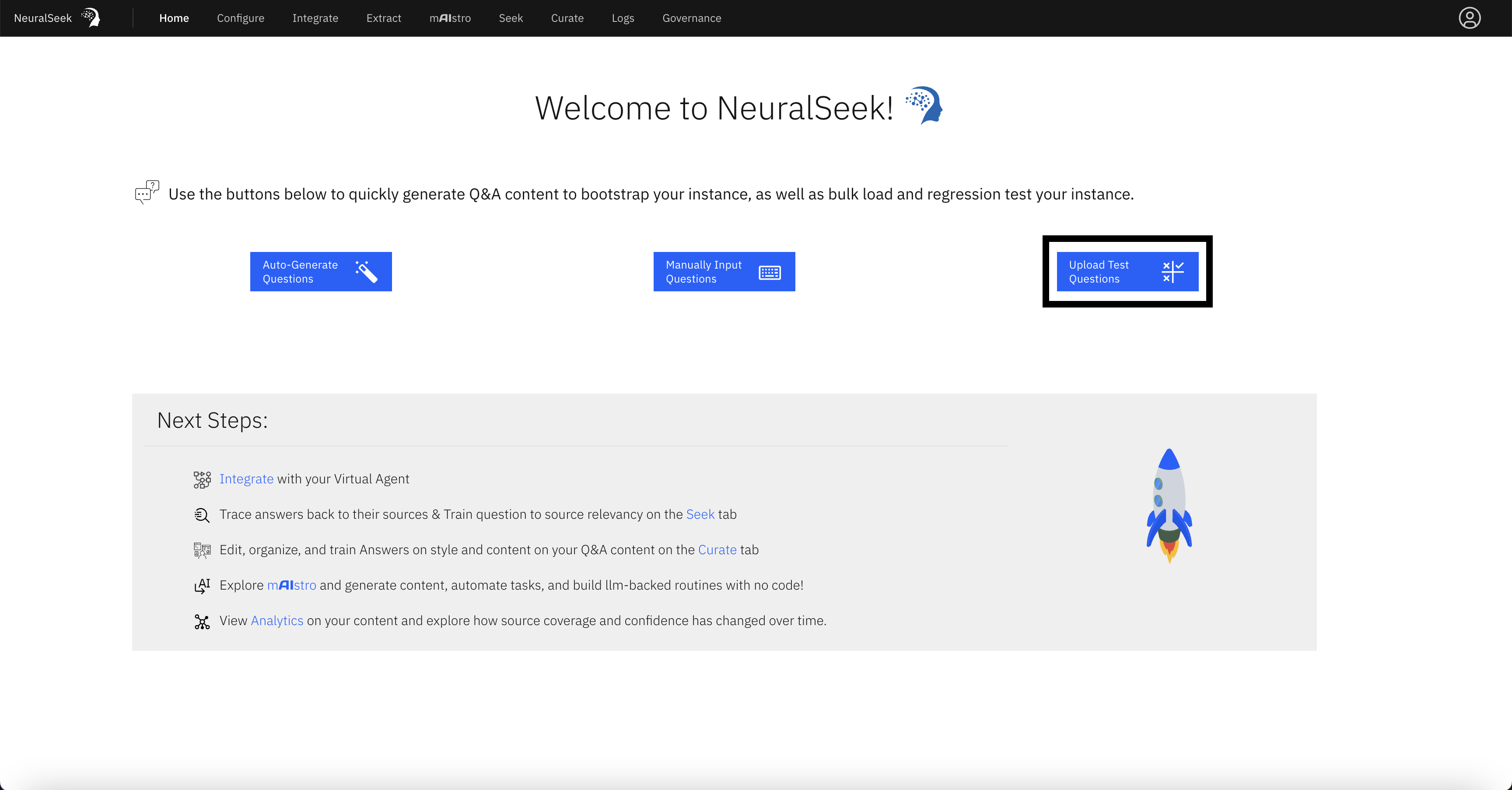Viewport: 1512px width, 790px height.
Task: Click the Upload Test Questions button
Action: click(1127, 271)
